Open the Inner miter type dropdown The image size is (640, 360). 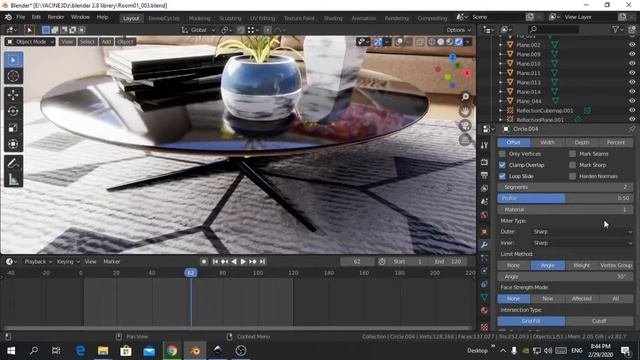pyautogui.click(x=582, y=243)
